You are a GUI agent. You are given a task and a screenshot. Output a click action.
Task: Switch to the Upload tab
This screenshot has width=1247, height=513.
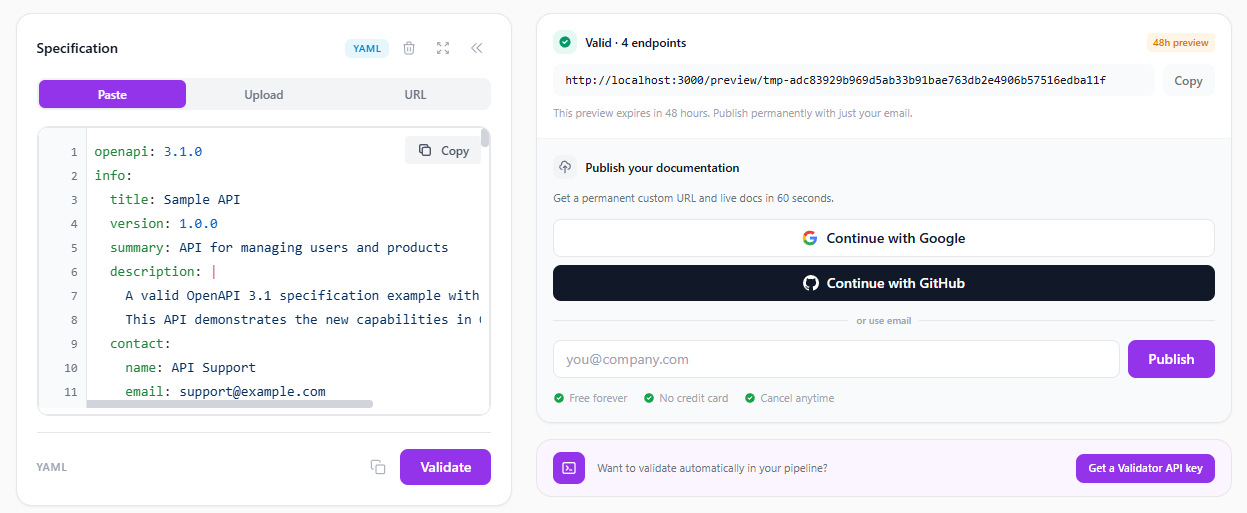click(x=264, y=94)
